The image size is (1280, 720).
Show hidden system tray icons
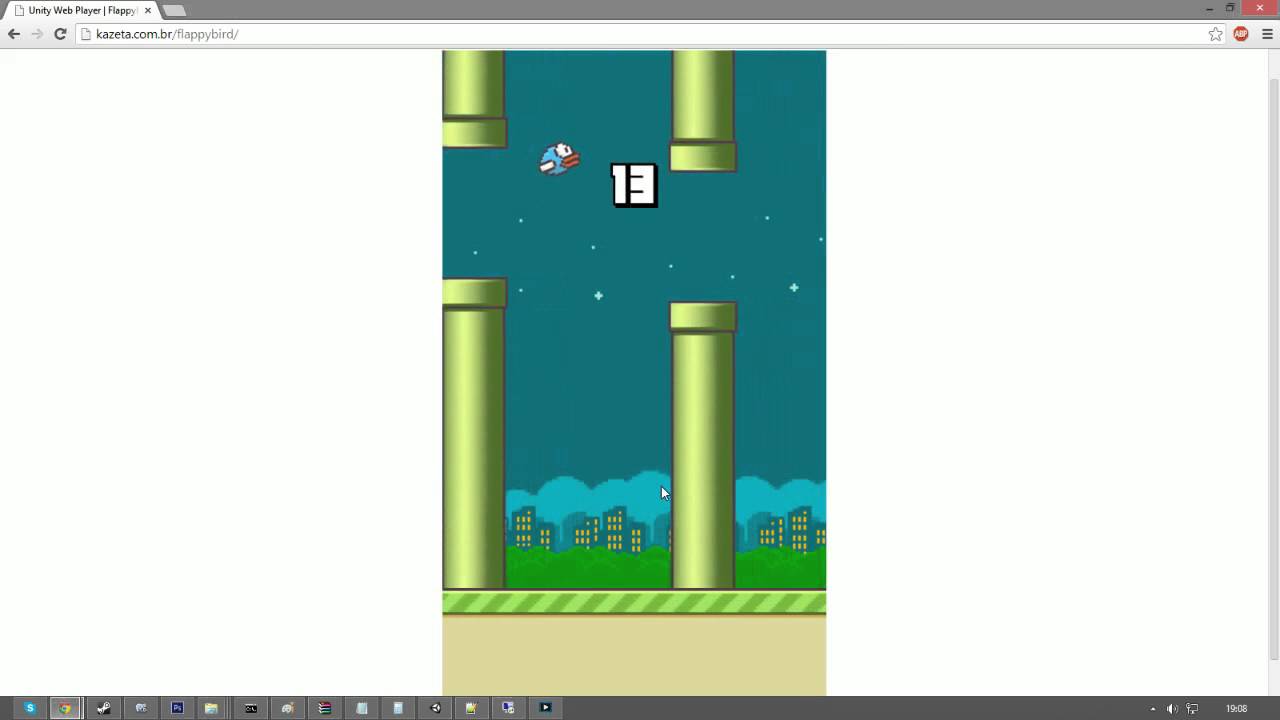coord(1153,709)
